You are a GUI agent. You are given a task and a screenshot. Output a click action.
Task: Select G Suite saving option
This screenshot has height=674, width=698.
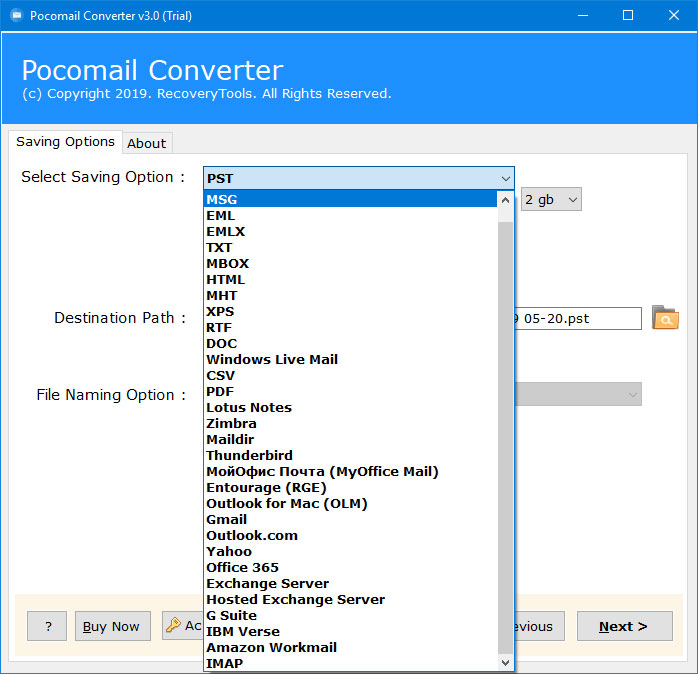pos(350,616)
